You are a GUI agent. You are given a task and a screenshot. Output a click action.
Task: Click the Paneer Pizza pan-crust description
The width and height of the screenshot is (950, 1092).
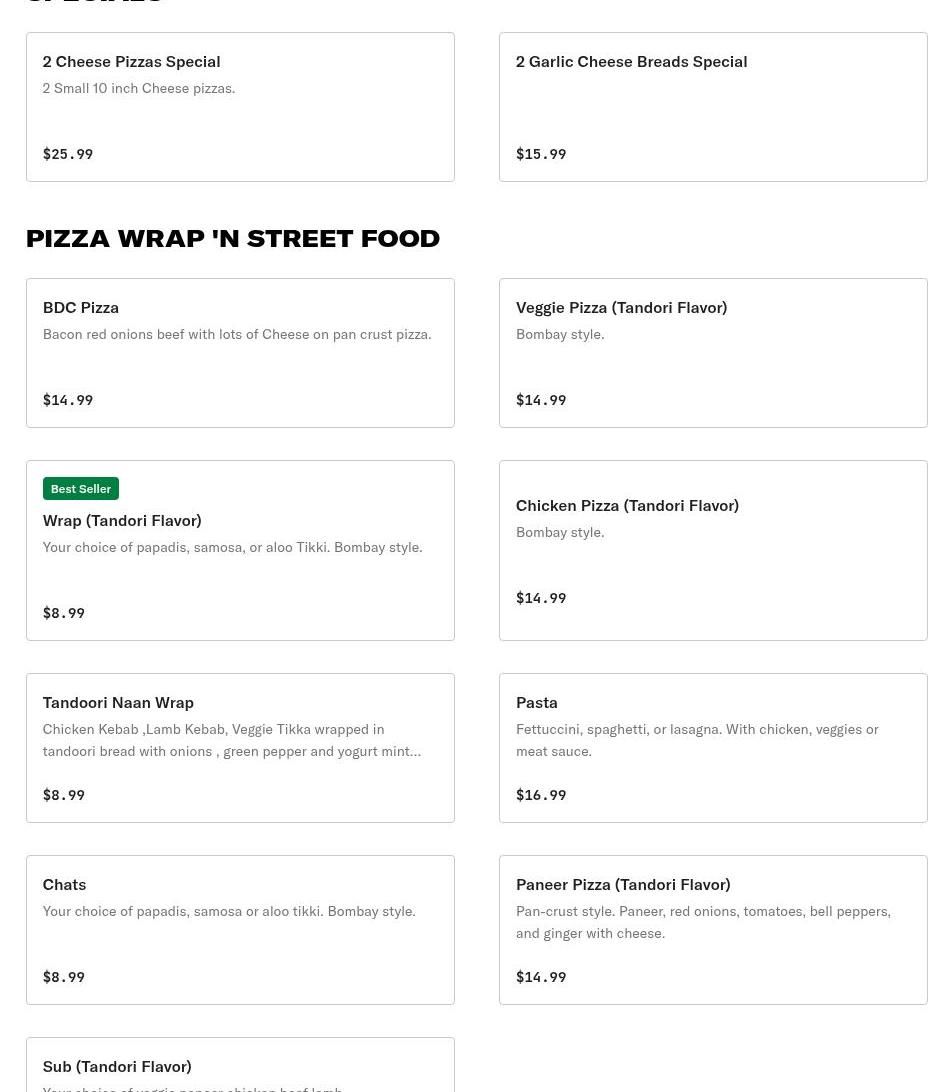[x=703, y=922]
